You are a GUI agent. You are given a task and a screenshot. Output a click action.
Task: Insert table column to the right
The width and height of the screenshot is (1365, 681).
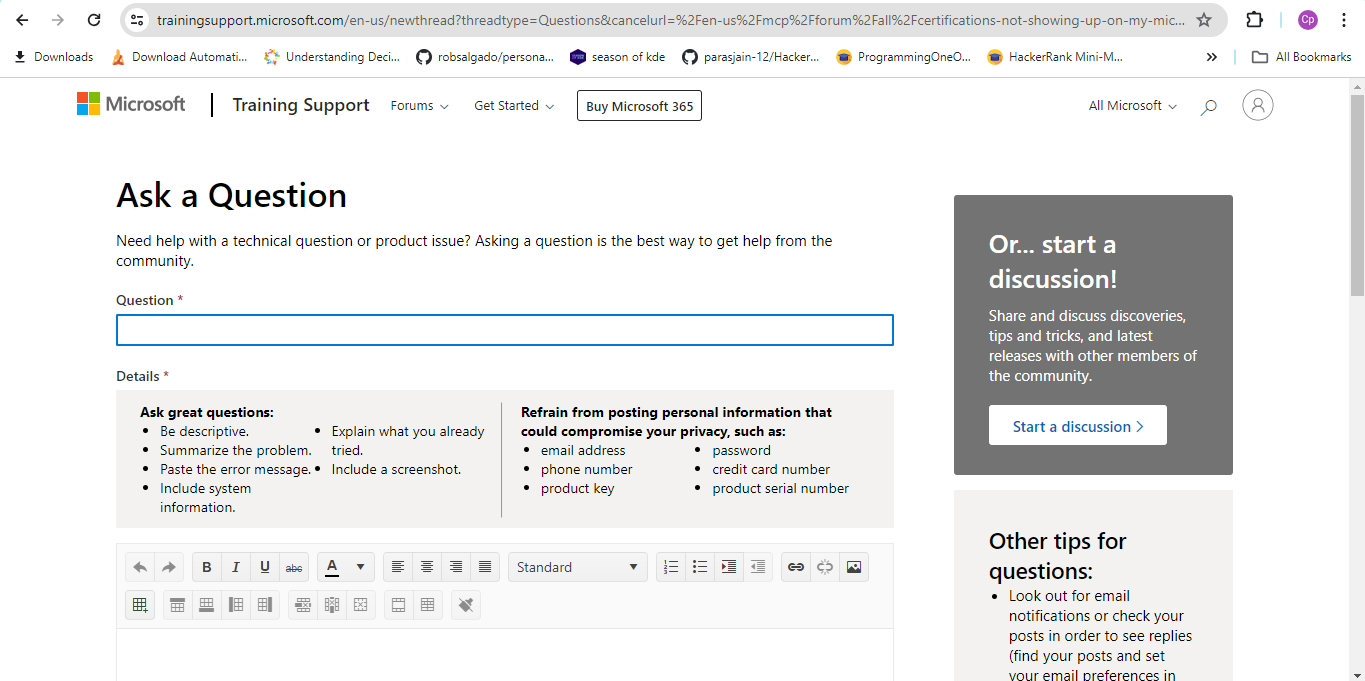(x=265, y=605)
